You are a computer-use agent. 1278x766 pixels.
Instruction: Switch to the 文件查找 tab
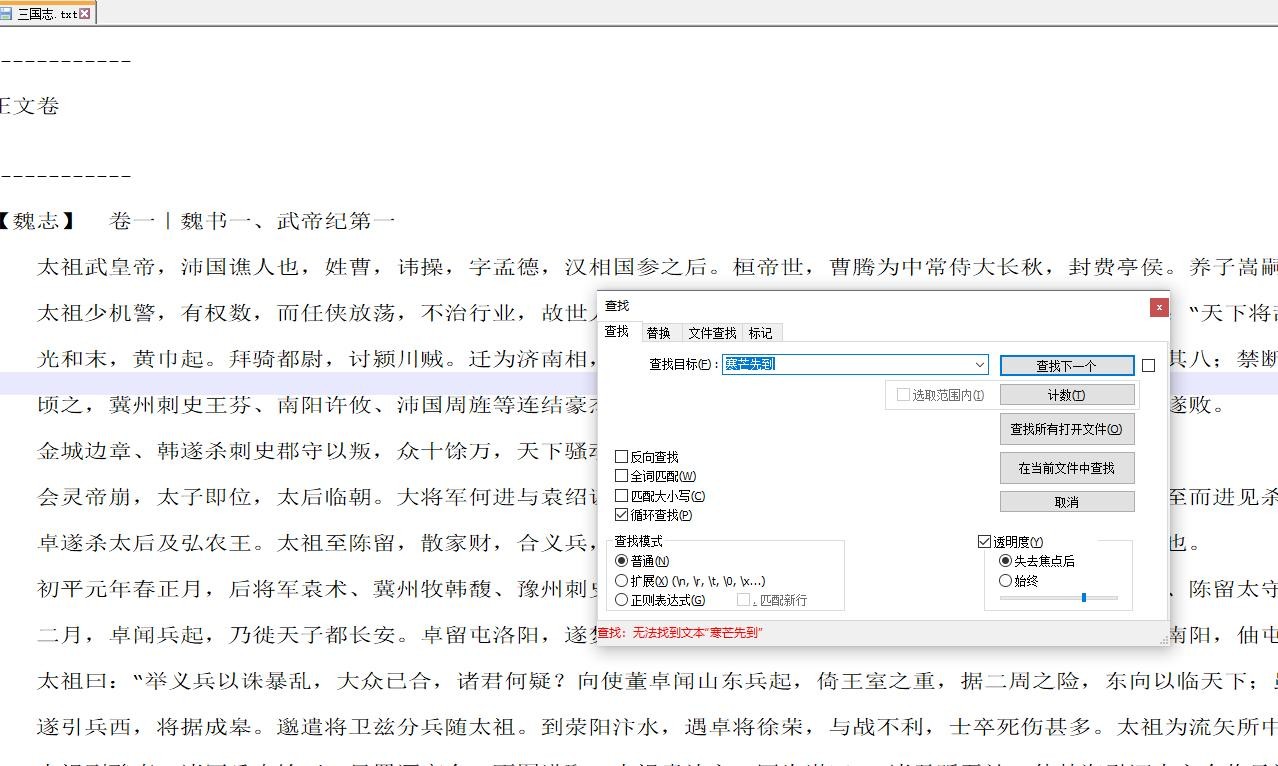pyautogui.click(x=712, y=333)
